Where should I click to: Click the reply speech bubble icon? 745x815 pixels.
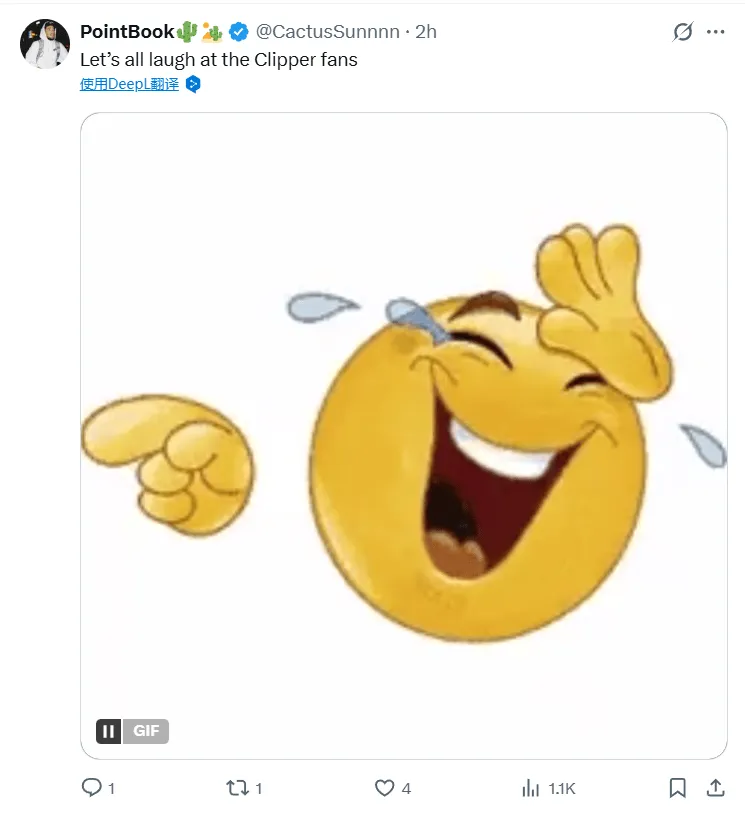tap(91, 788)
